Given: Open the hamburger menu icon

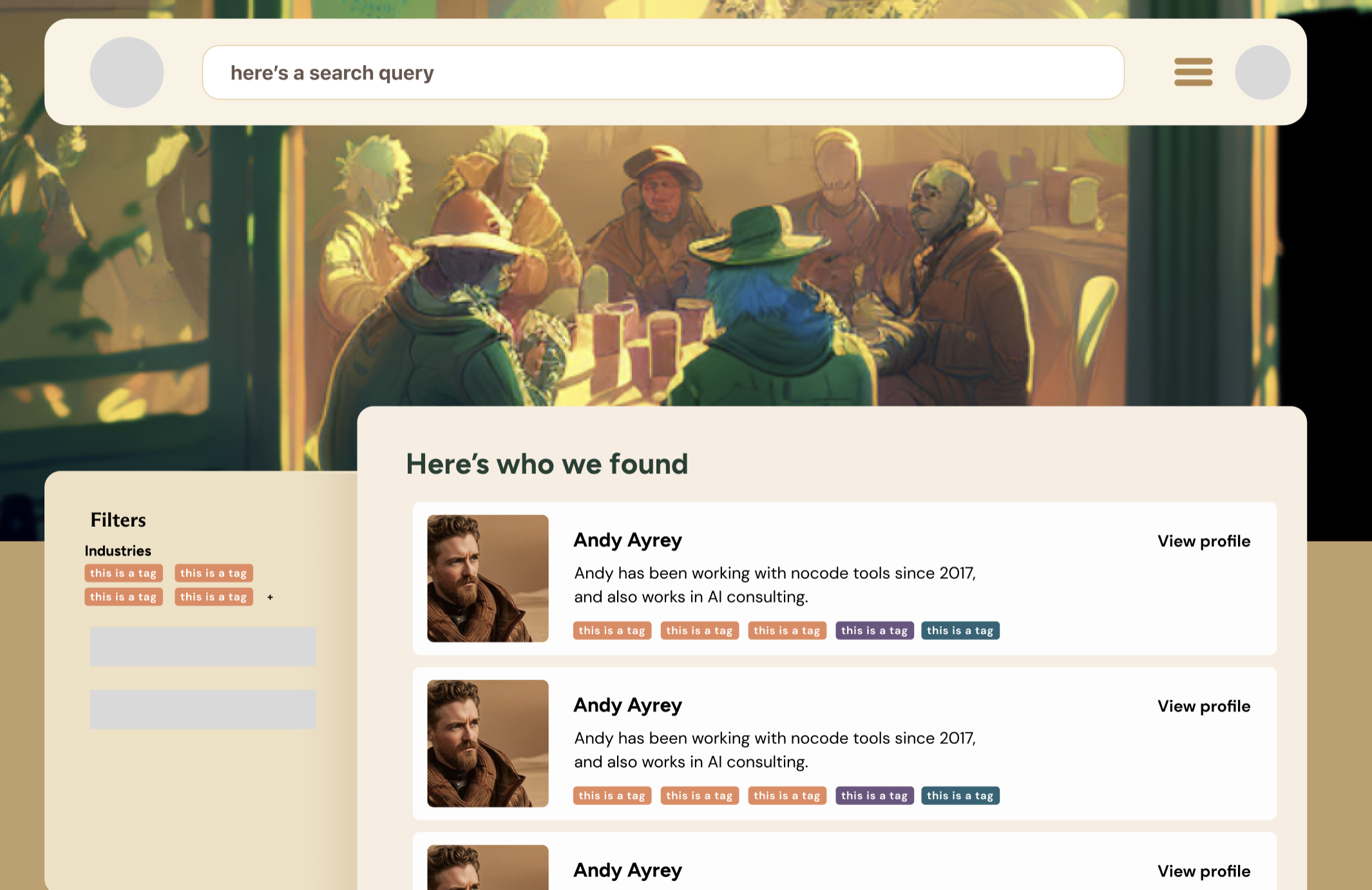Looking at the screenshot, I should point(1193,72).
